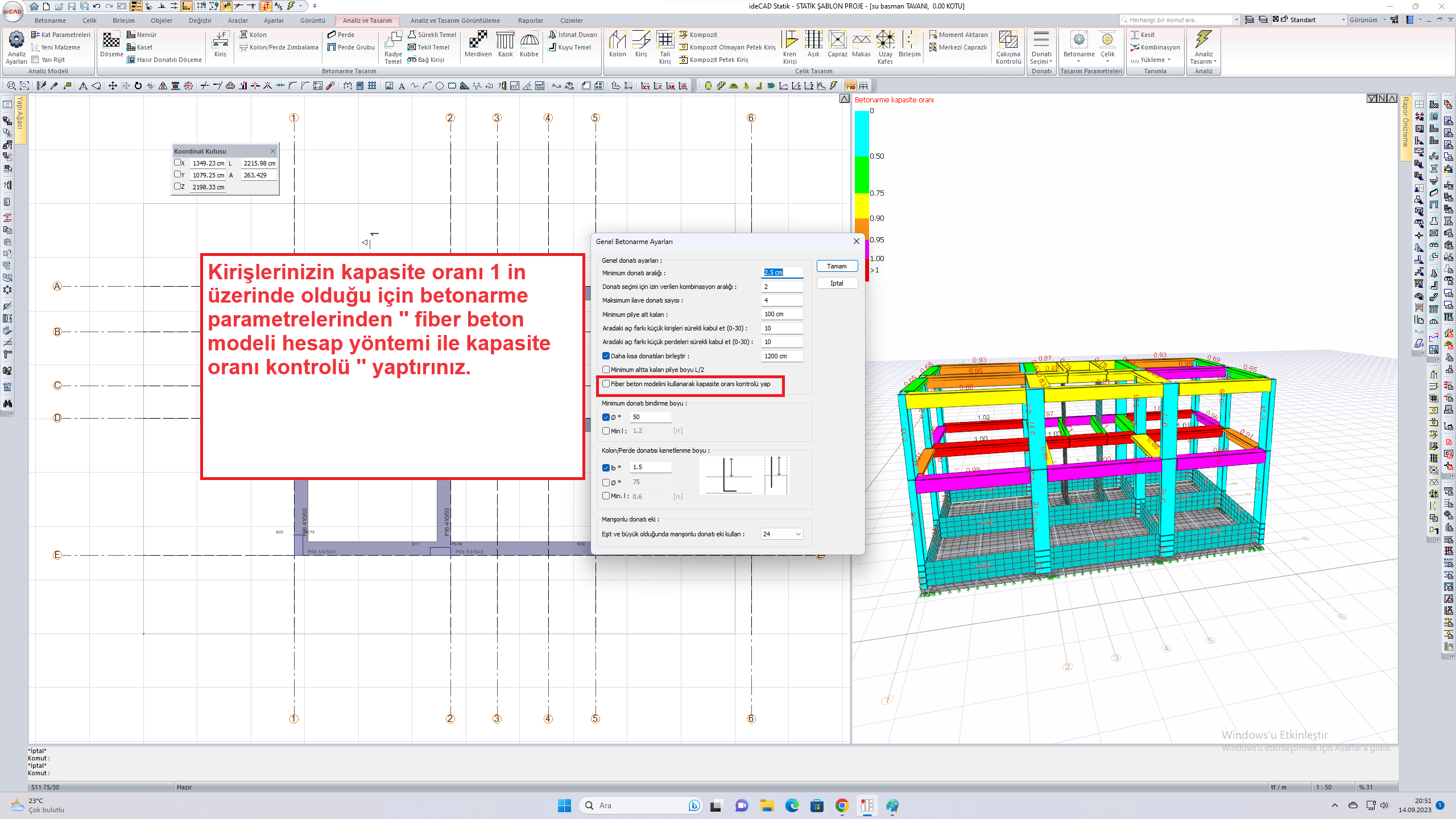Click the Nervür ribbed slab tool
The image size is (1456, 819).
pyautogui.click(x=142, y=35)
